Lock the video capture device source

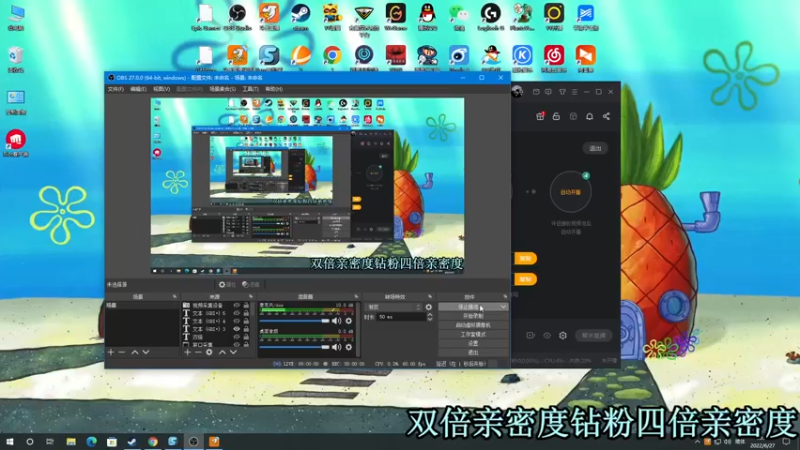(246, 305)
